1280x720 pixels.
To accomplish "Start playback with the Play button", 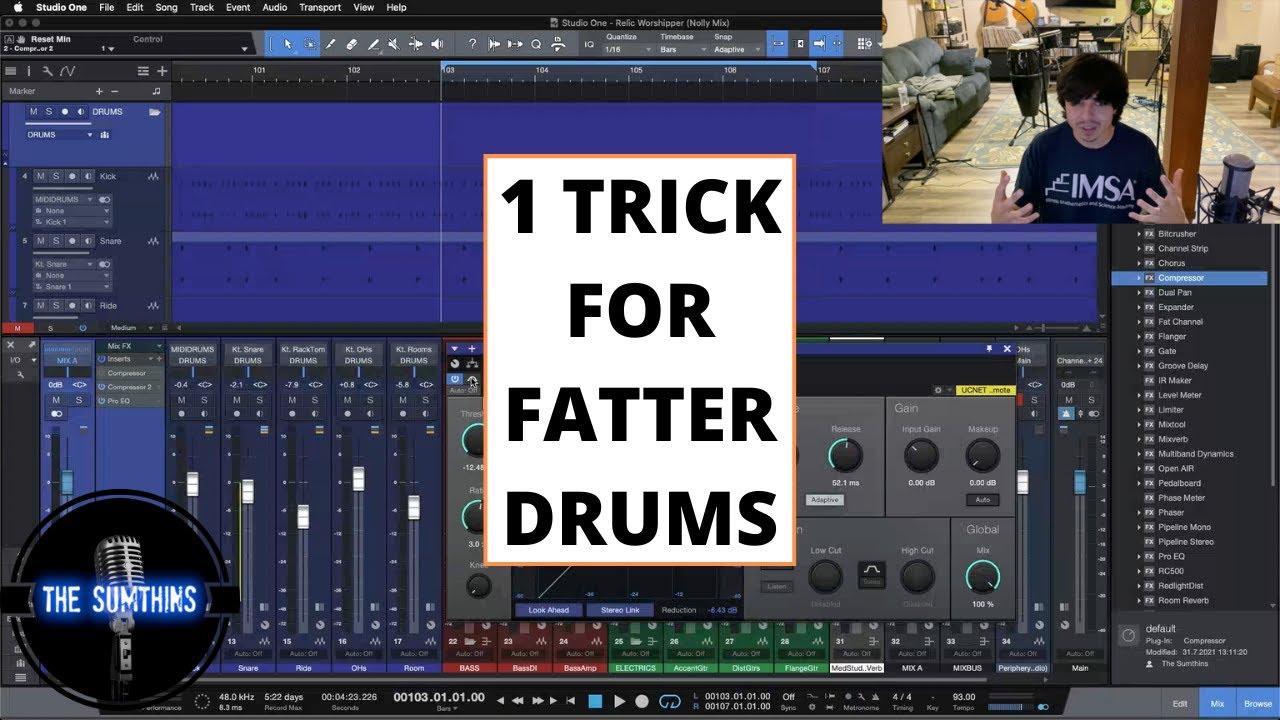I will [619, 701].
